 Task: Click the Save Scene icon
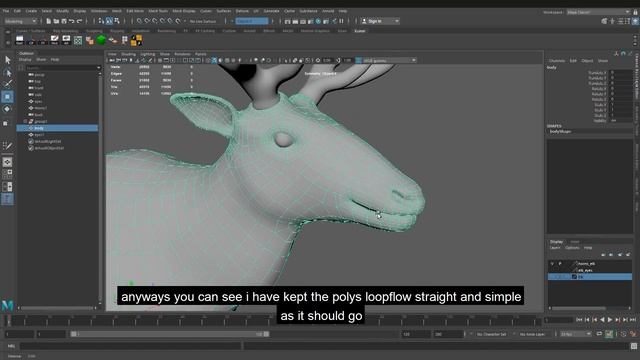pos(64,21)
